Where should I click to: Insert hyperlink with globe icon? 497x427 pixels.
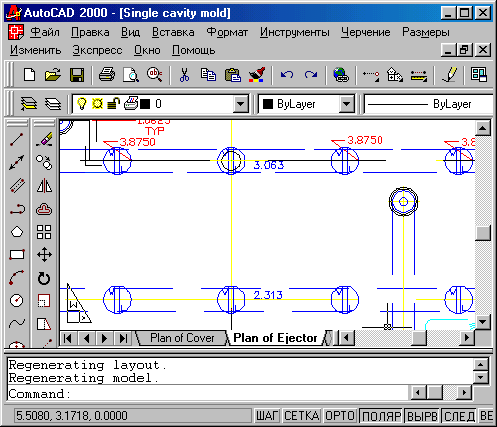(x=341, y=75)
